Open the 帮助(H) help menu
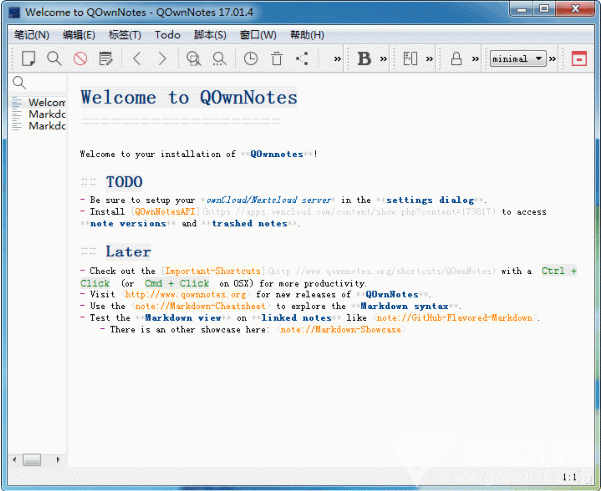 (x=306, y=35)
